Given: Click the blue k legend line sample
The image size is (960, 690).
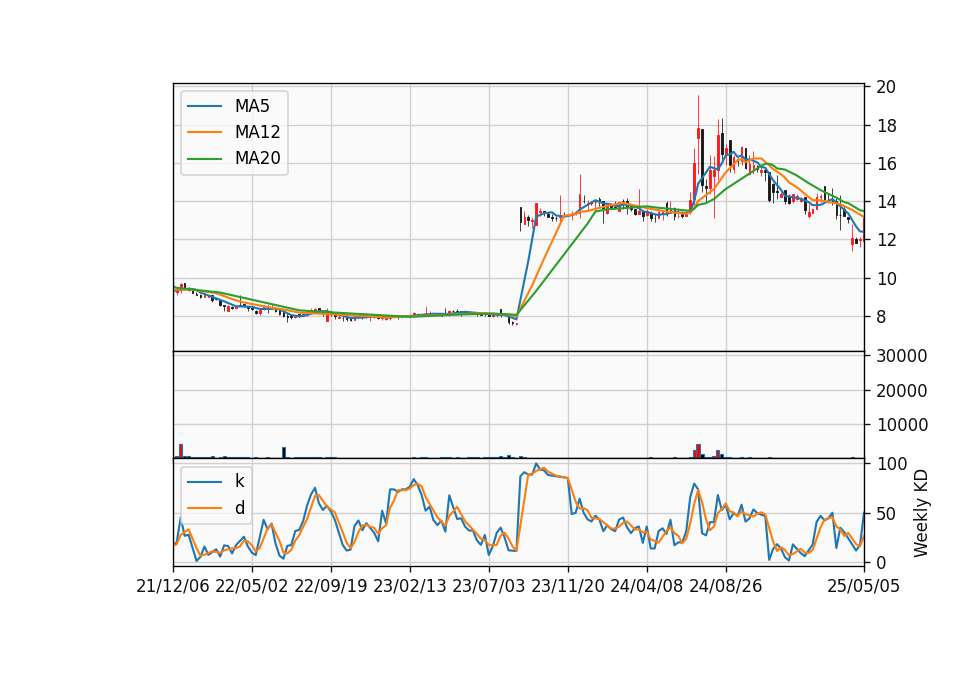Looking at the screenshot, I should [204, 482].
